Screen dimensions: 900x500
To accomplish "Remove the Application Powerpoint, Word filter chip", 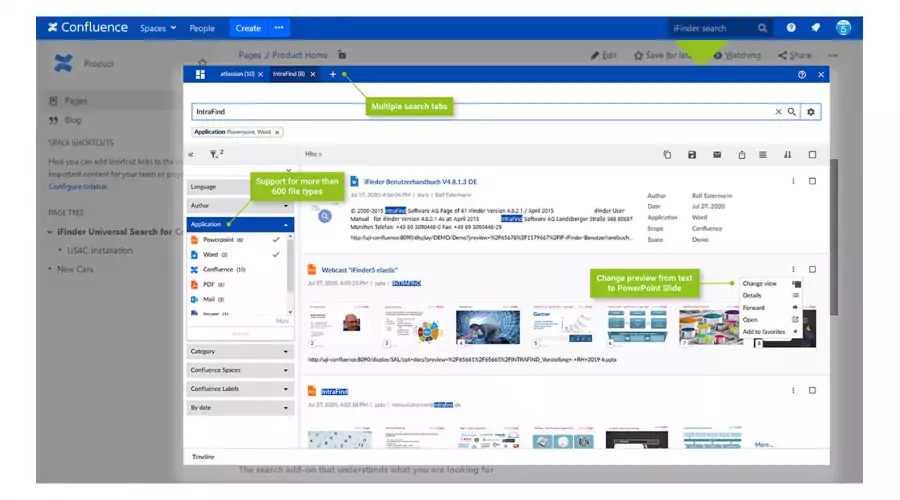I will pyautogui.click(x=277, y=133).
